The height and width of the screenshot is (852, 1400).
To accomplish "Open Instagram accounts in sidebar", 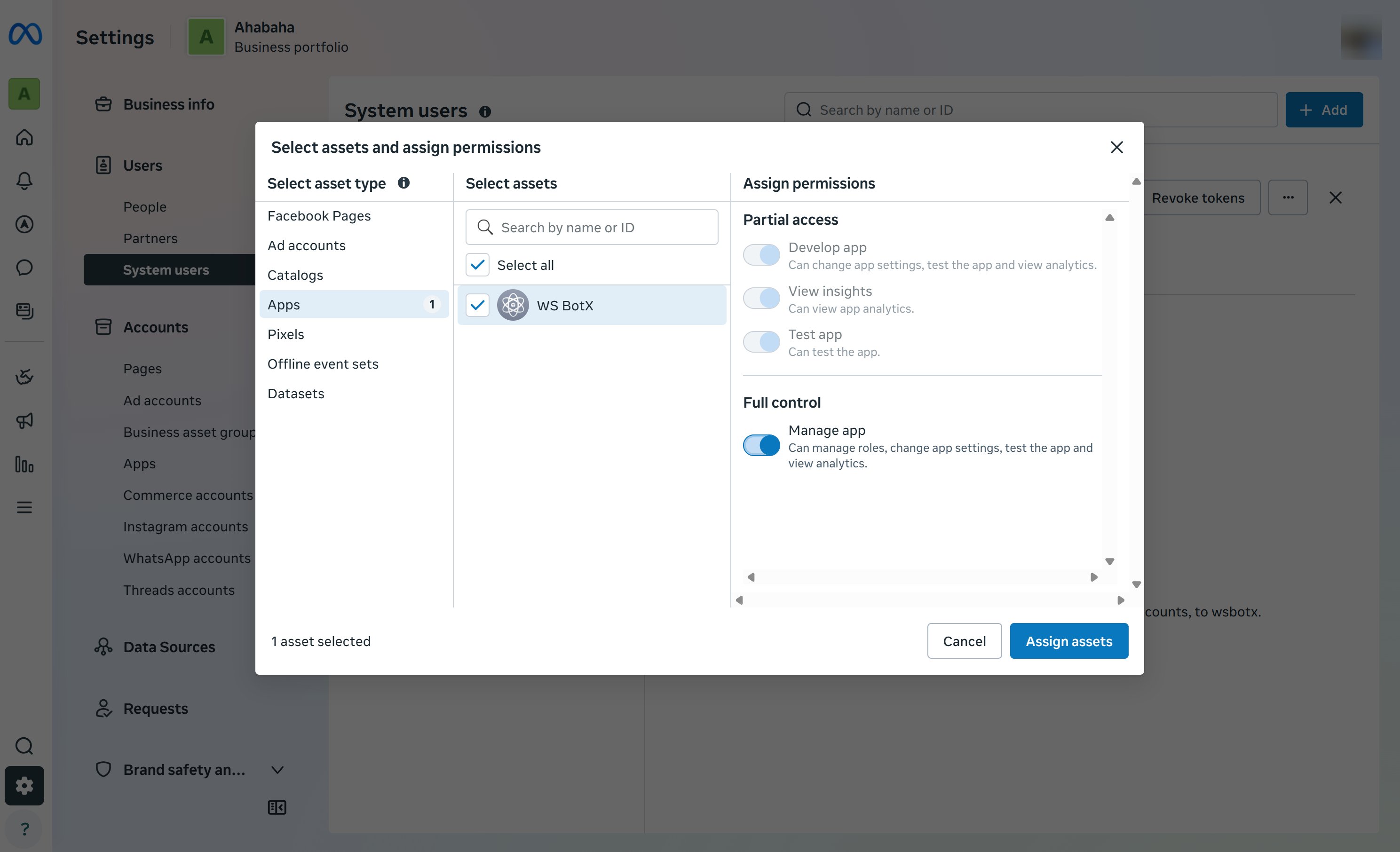I will pyautogui.click(x=186, y=527).
